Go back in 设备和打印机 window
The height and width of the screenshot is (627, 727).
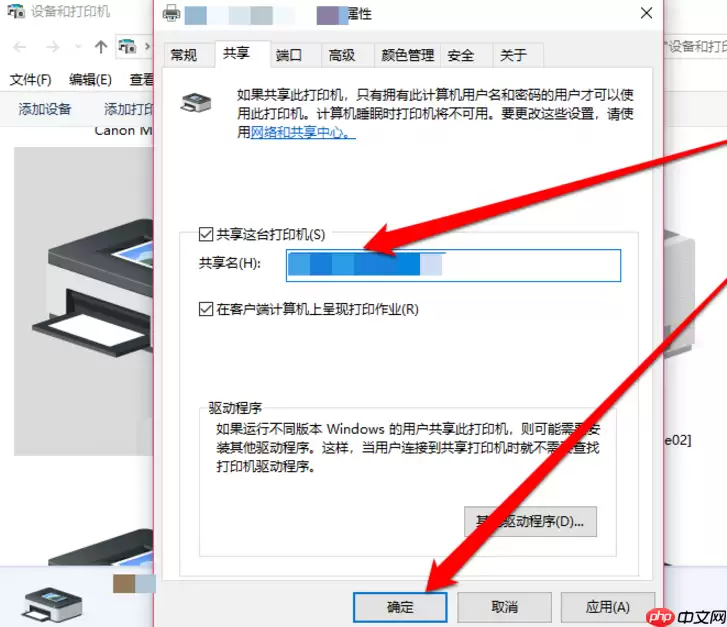click(x=19, y=47)
